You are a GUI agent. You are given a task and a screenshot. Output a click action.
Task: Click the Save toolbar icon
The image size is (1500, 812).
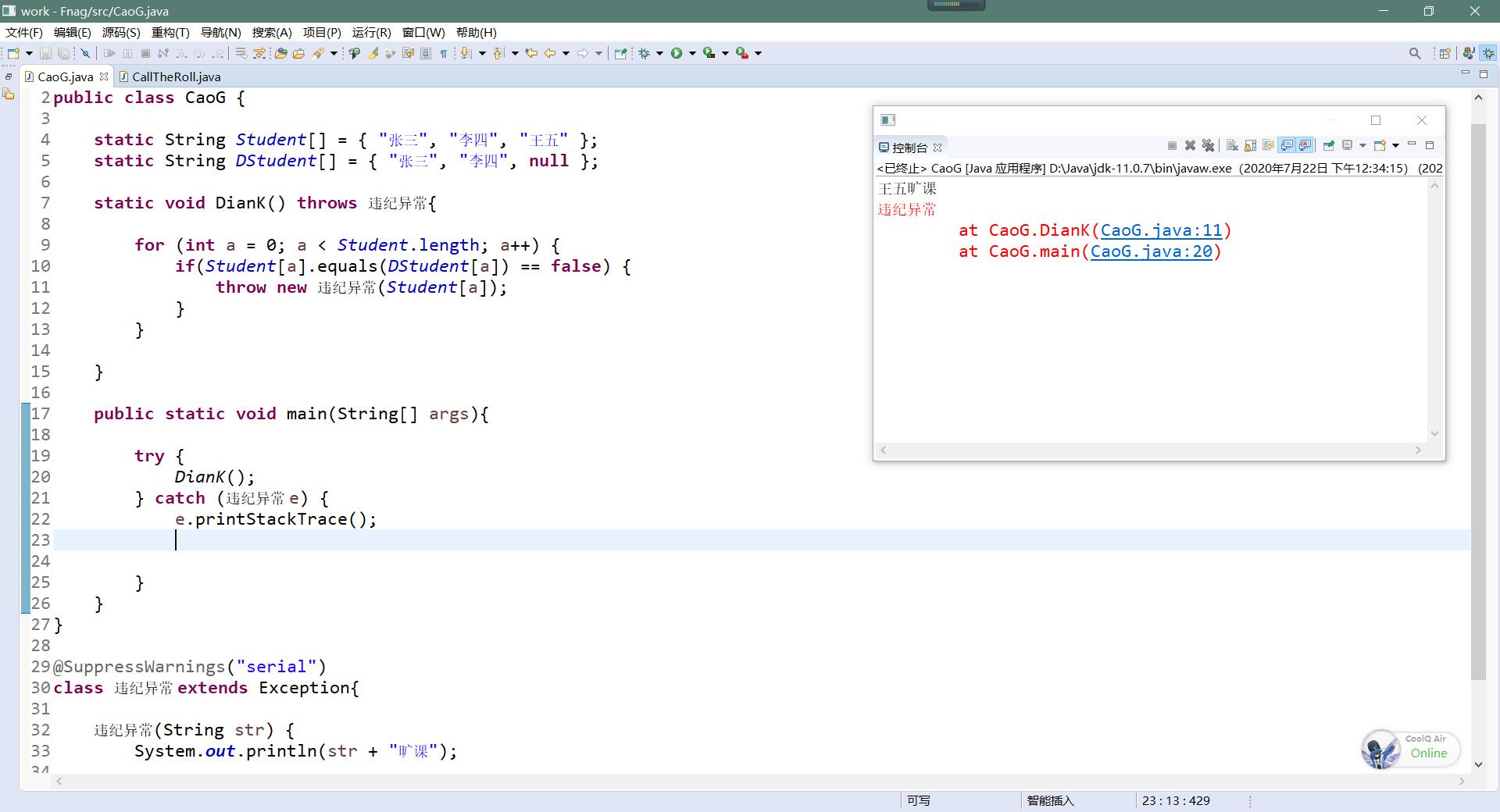45,53
